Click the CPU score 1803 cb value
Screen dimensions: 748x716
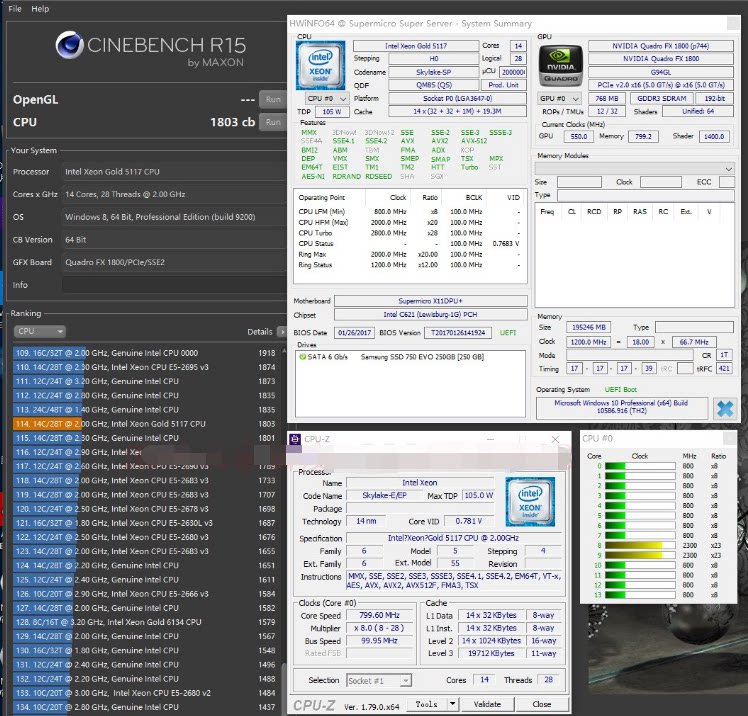(232, 122)
